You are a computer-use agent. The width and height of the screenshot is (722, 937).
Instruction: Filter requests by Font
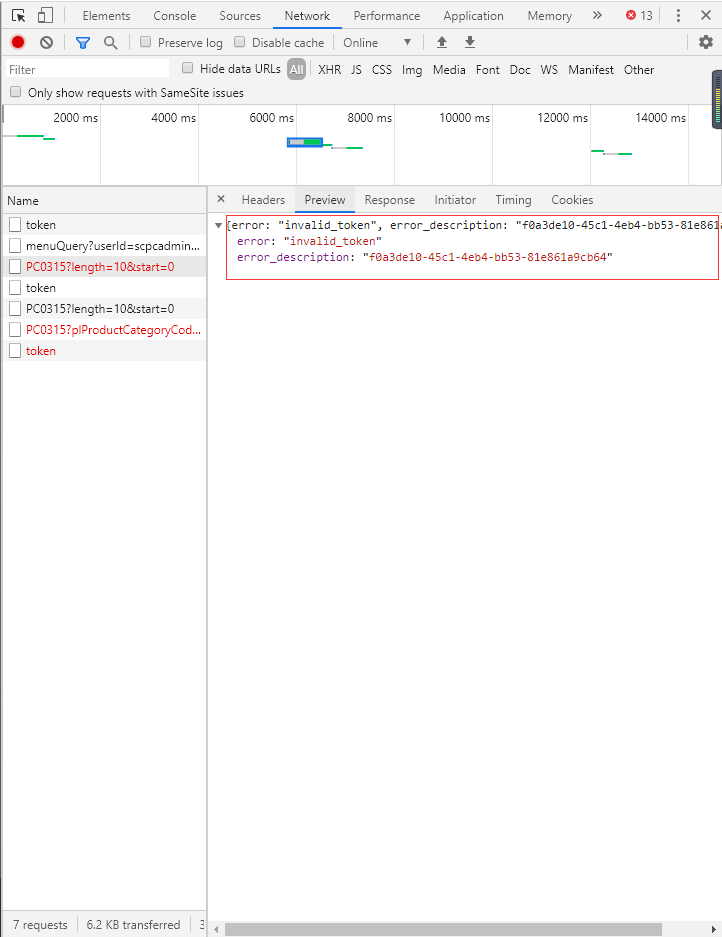(x=488, y=69)
